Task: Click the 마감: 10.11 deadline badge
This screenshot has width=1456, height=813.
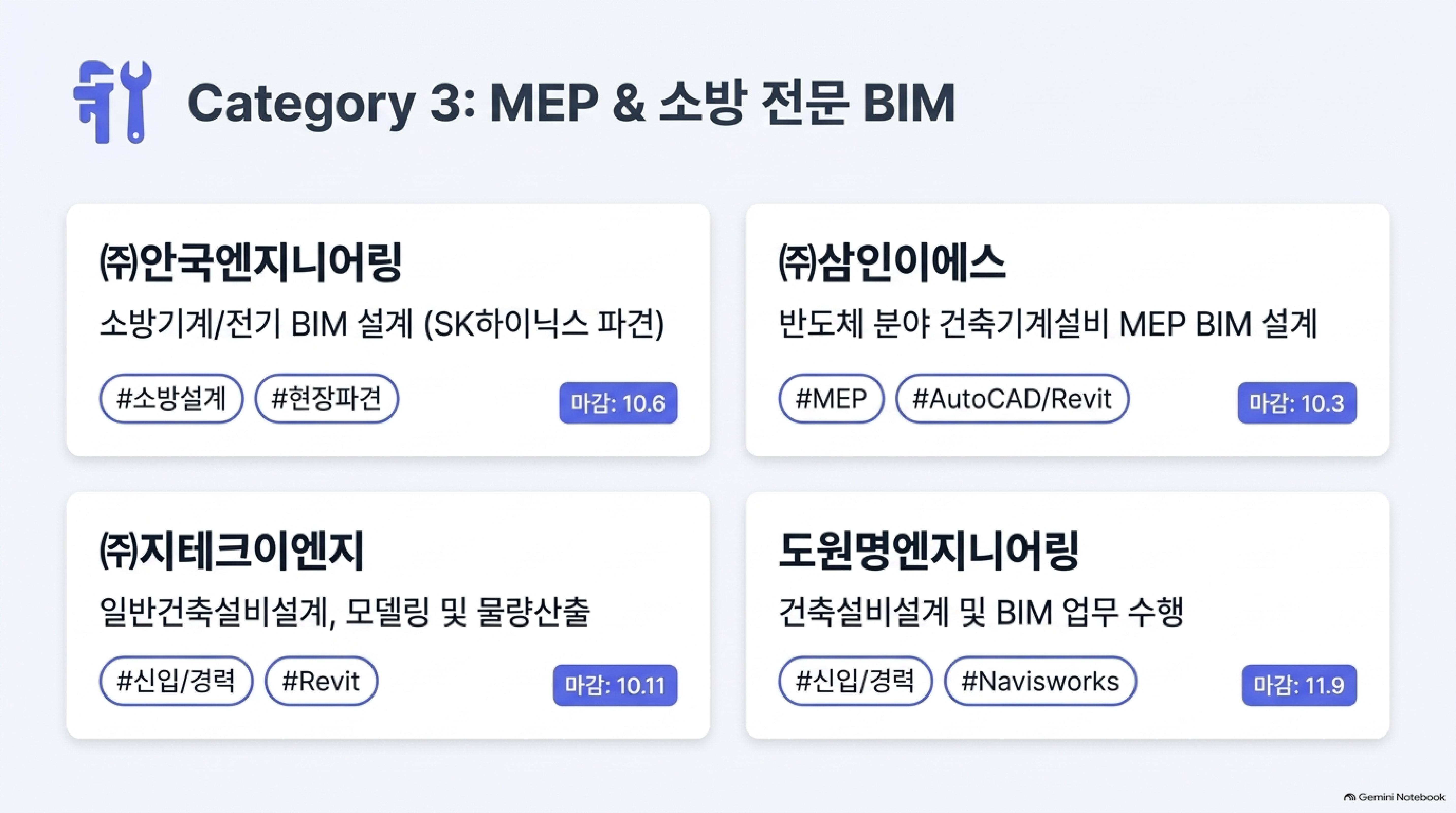Action: point(615,685)
